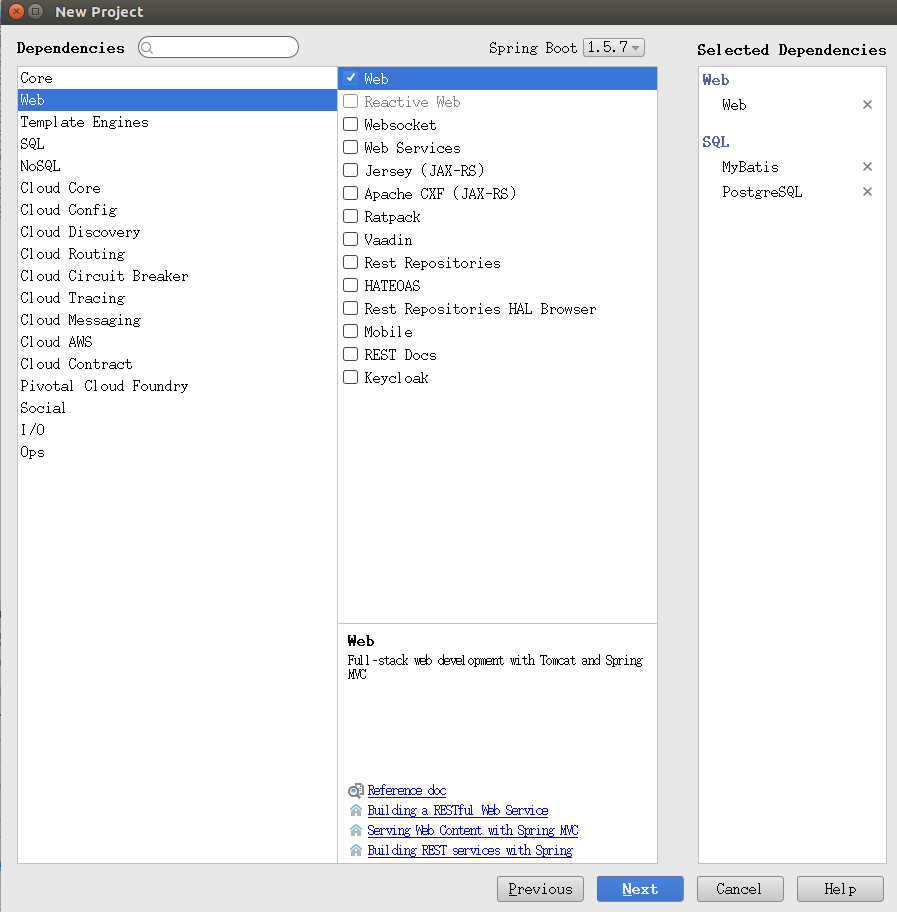The width and height of the screenshot is (897, 912).
Task: Remove MyBatis from selected dependencies
Action: click(867, 167)
